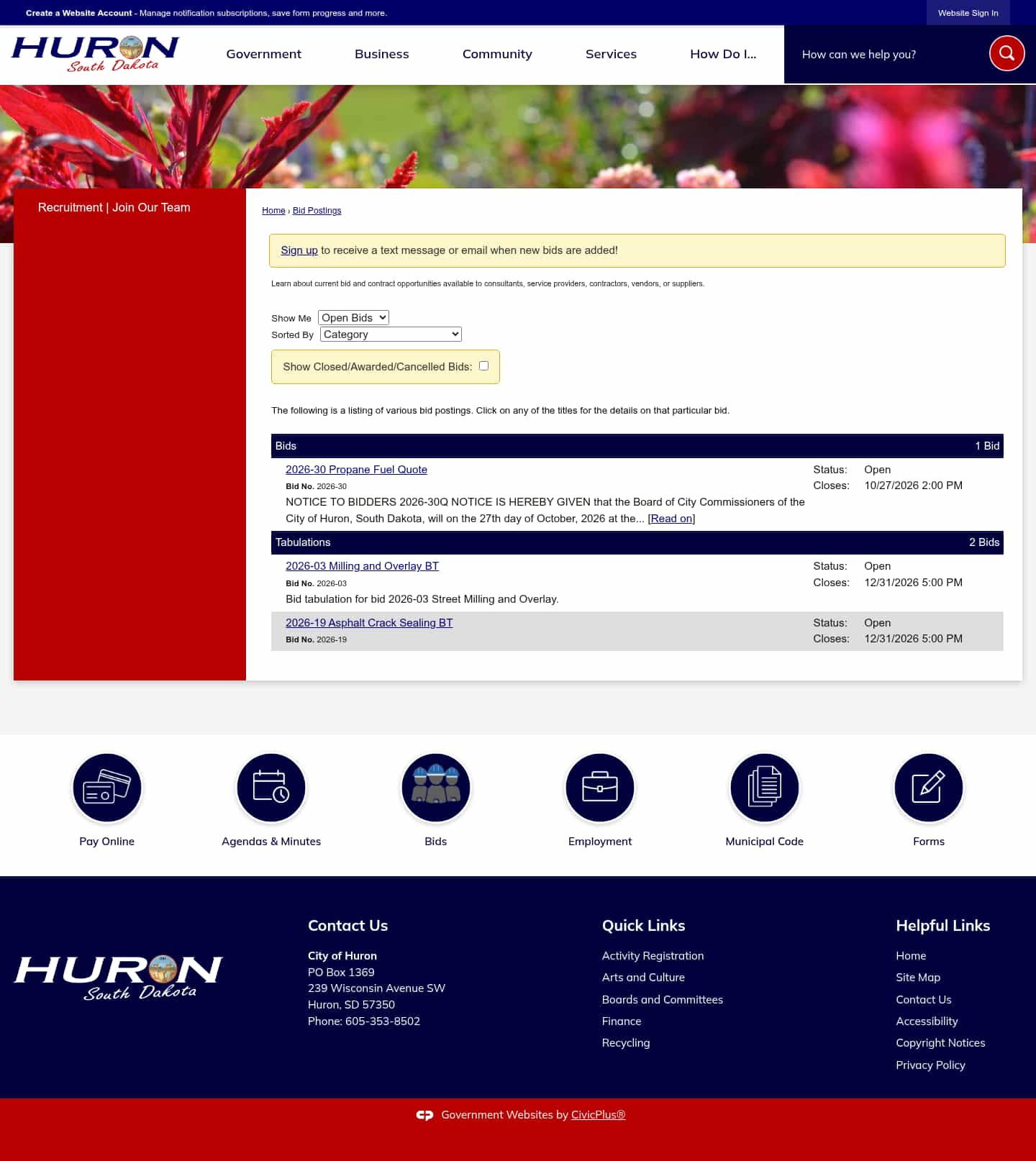Image resolution: width=1036 pixels, height=1161 pixels.
Task: Click the Huron South Dakota header logo
Action: click(x=96, y=54)
